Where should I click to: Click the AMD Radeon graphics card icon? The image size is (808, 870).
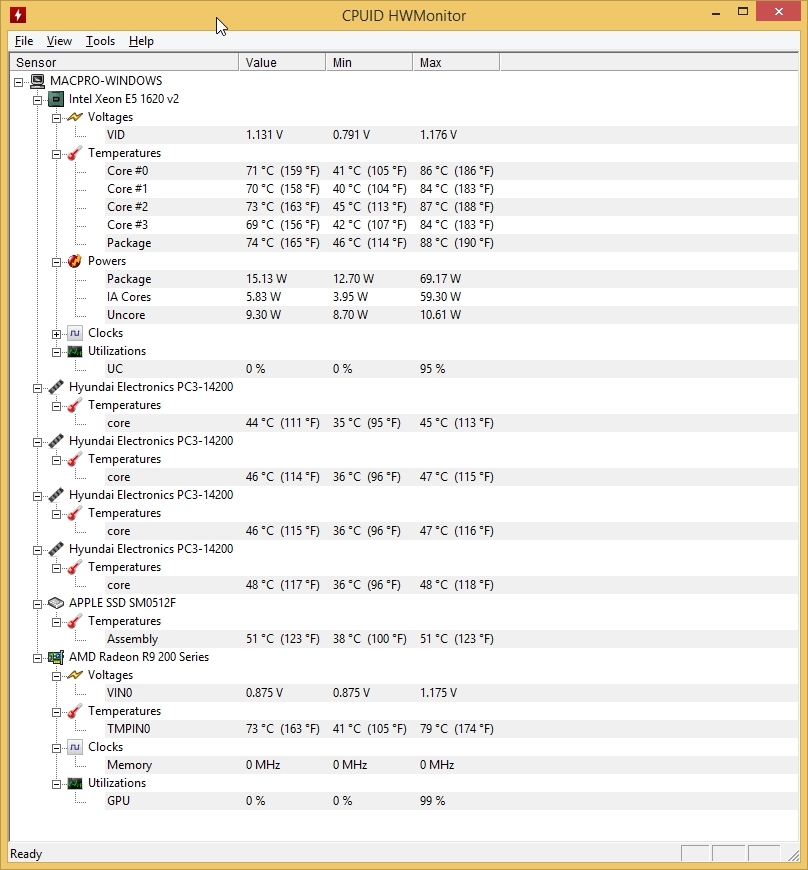tap(56, 657)
